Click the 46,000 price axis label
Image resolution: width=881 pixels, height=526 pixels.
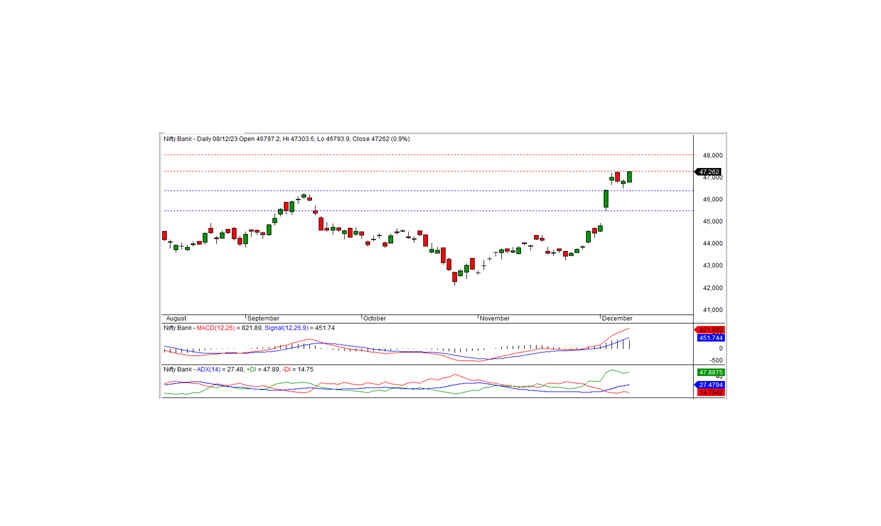click(712, 199)
